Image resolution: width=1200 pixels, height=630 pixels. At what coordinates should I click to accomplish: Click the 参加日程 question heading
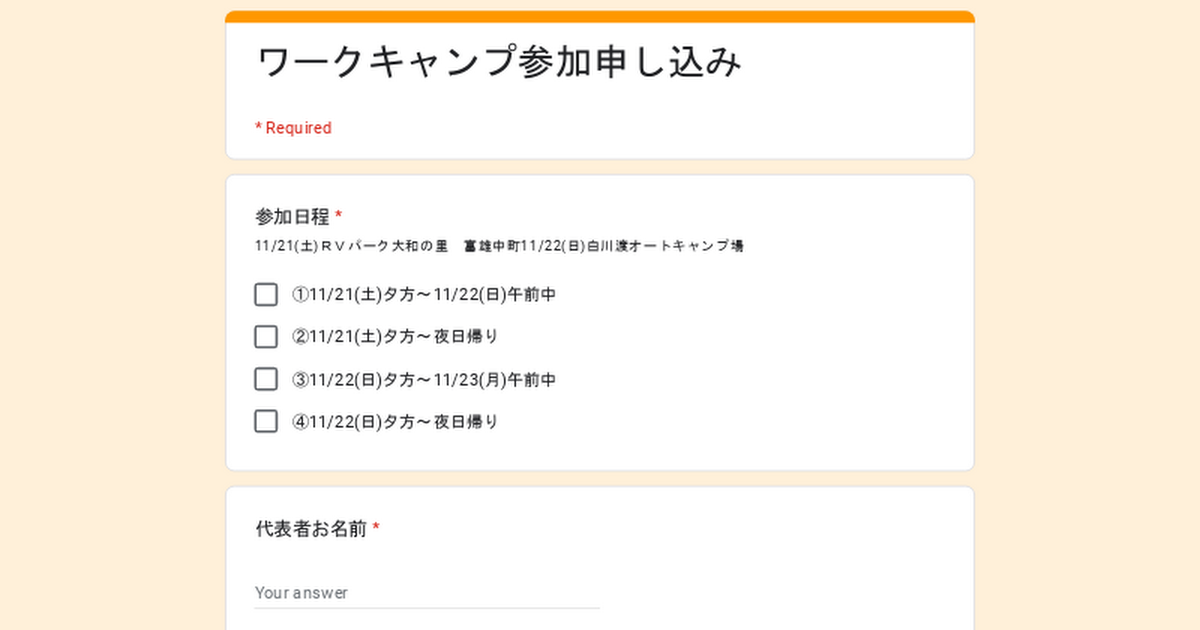click(x=292, y=216)
